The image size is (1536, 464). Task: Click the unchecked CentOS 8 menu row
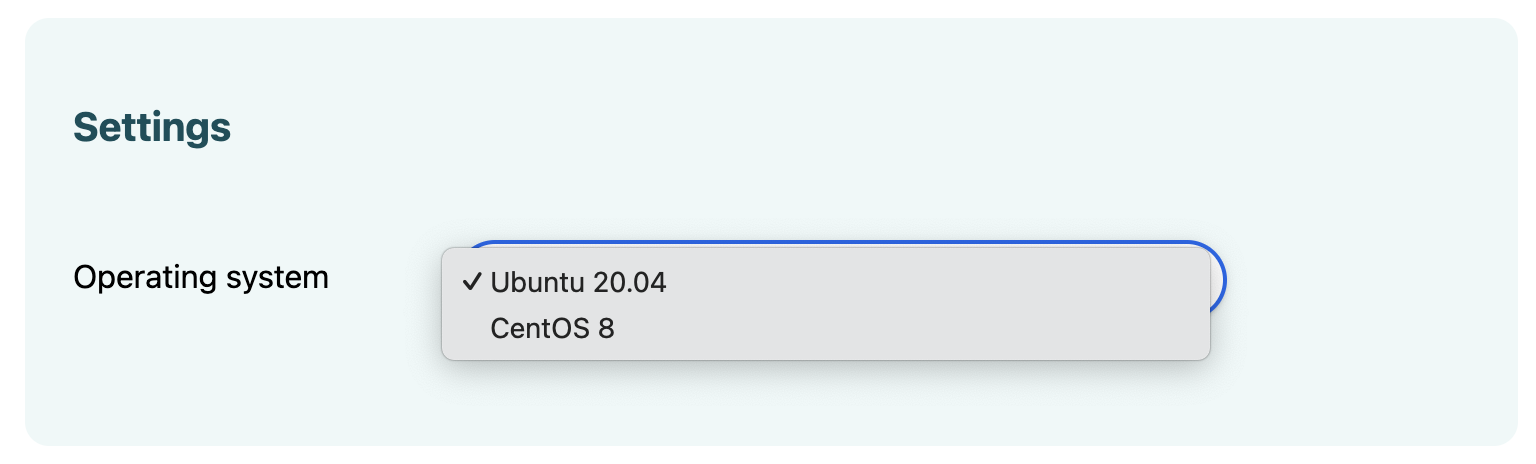click(800, 328)
